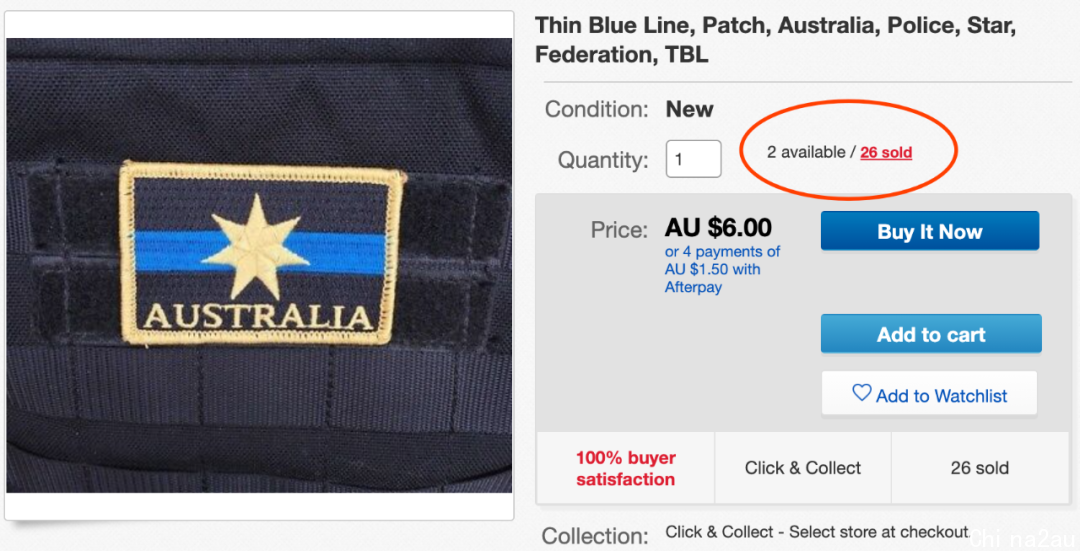Click the AUSTRALIA lettering on the patch
The image size is (1080, 551).
(x=258, y=318)
